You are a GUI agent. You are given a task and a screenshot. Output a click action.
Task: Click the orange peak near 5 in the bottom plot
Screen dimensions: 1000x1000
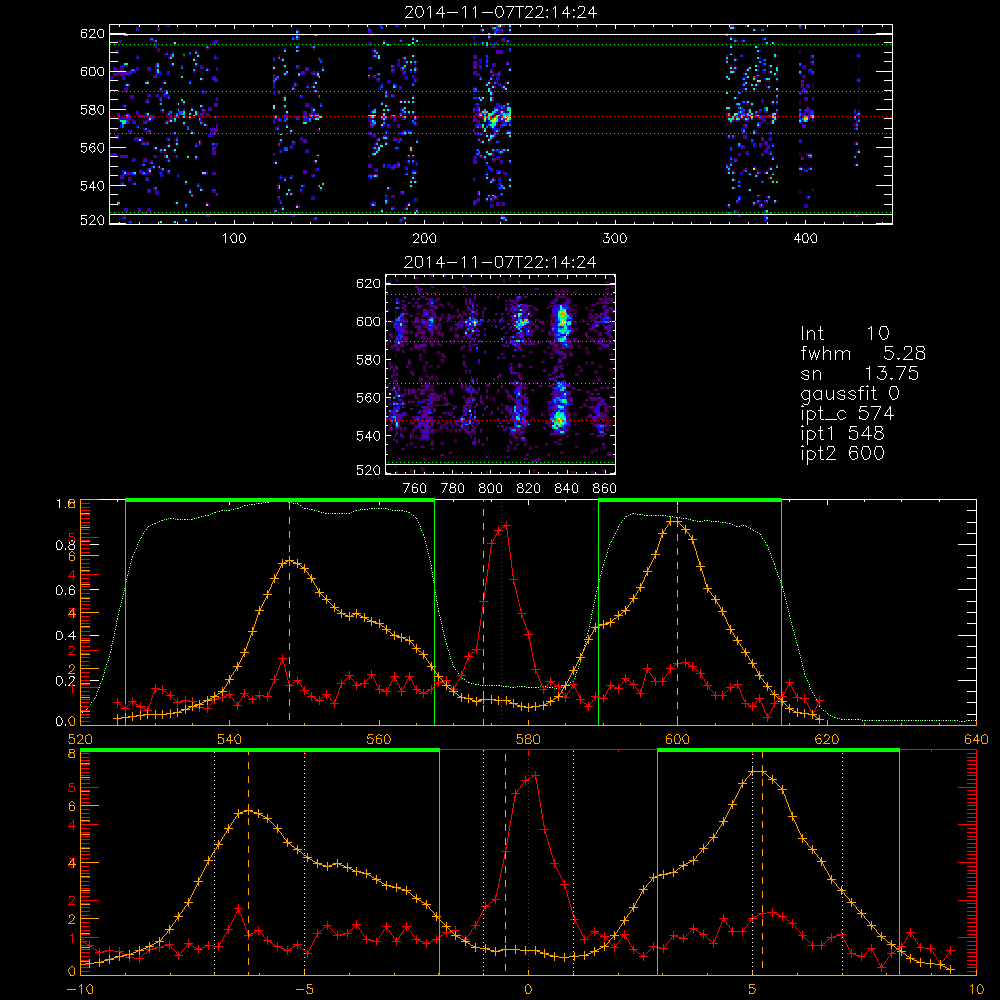(x=758, y=771)
